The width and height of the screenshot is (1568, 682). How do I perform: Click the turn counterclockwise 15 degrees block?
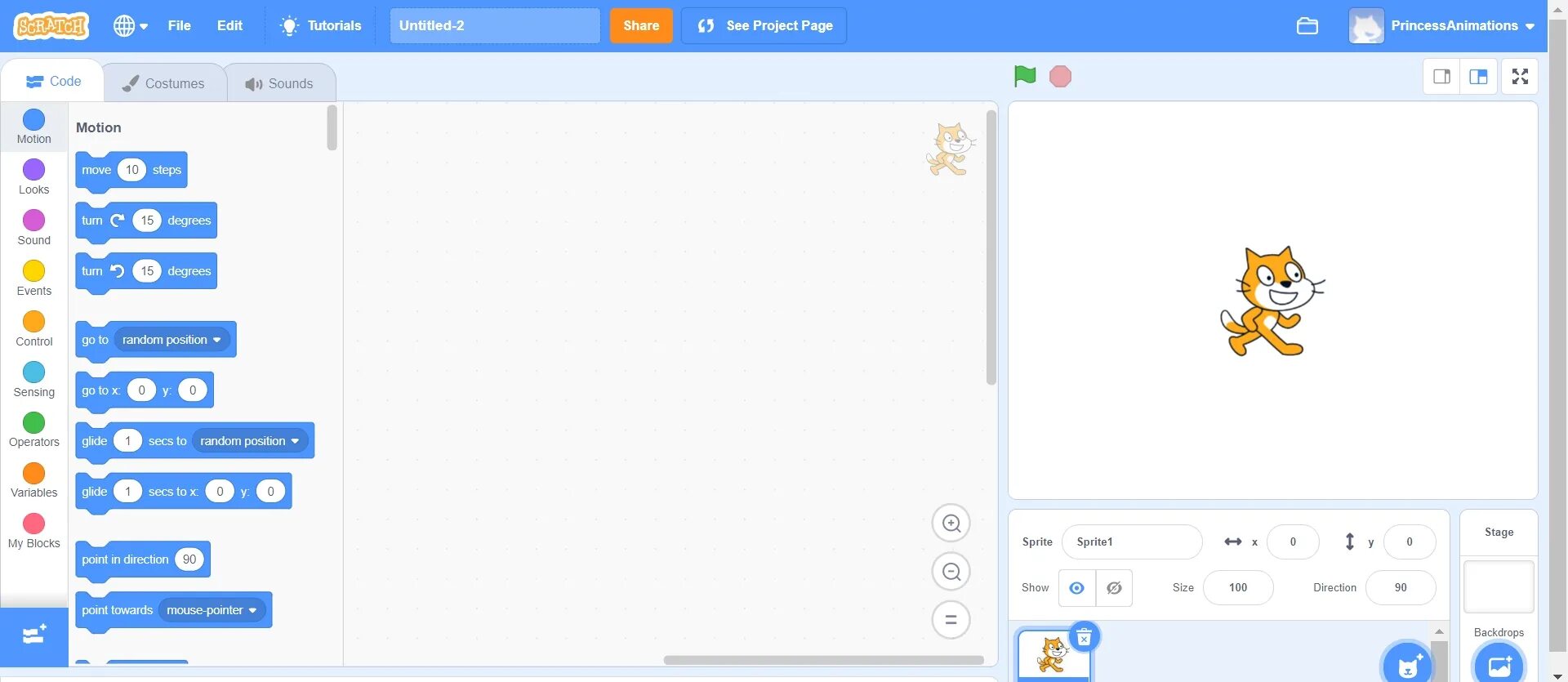click(146, 272)
